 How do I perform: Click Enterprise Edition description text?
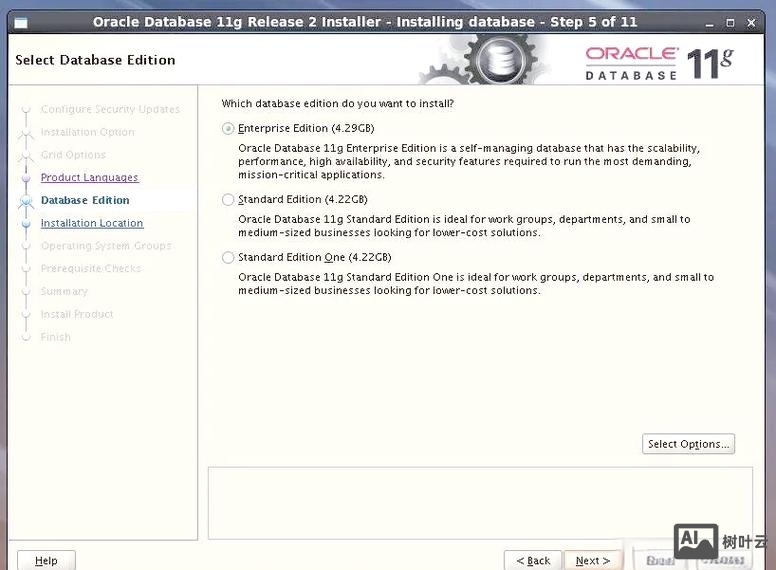[x=469, y=161]
